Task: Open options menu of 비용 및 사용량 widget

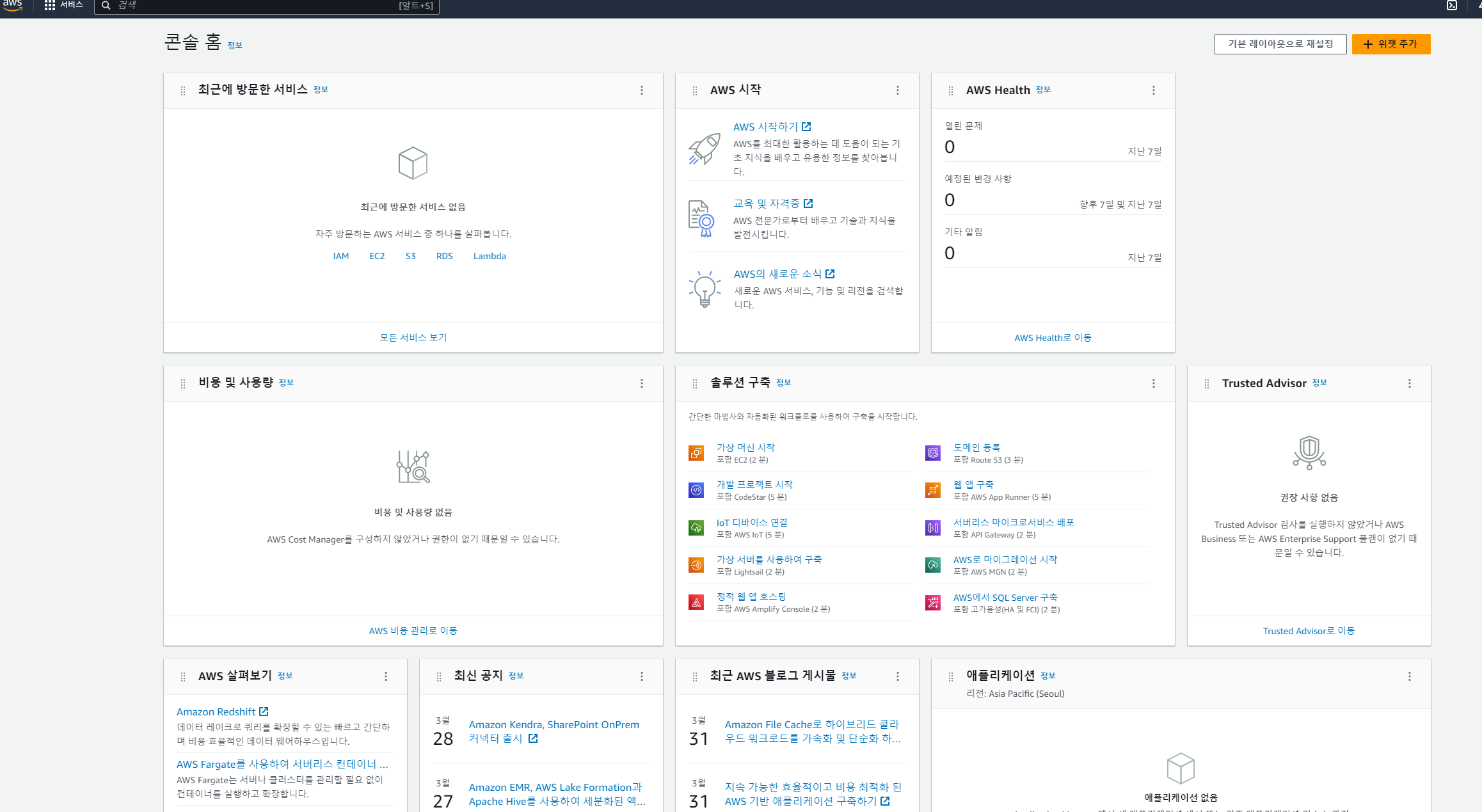Action: tap(642, 383)
